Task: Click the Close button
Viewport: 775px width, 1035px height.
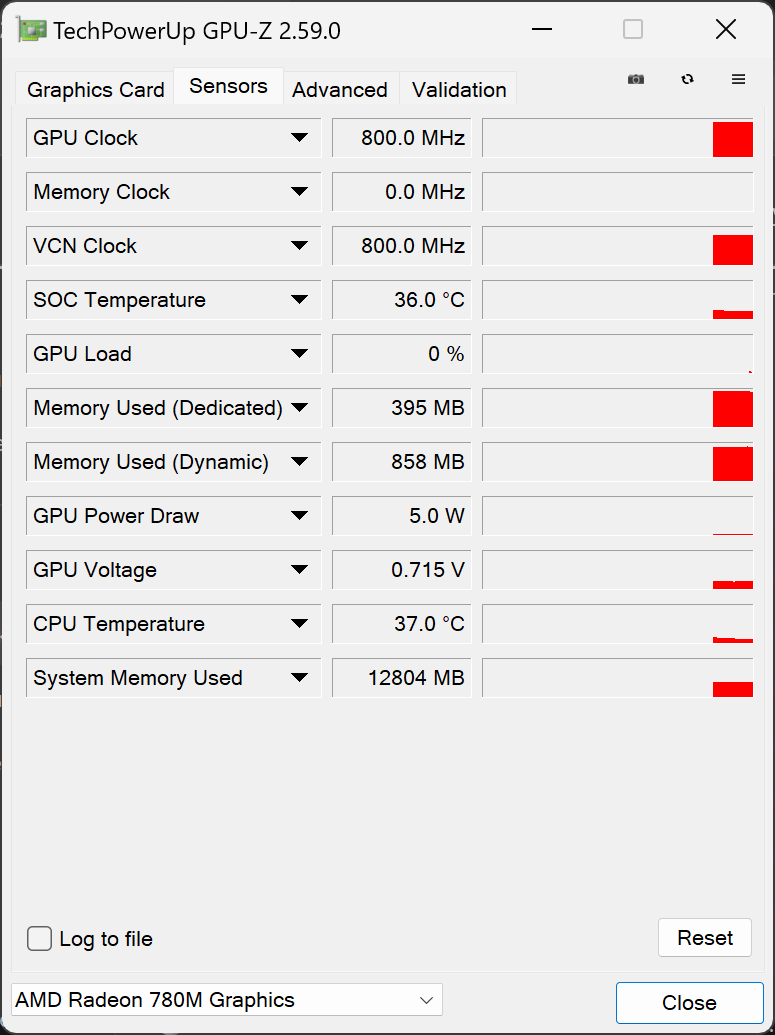Action: click(688, 1003)
